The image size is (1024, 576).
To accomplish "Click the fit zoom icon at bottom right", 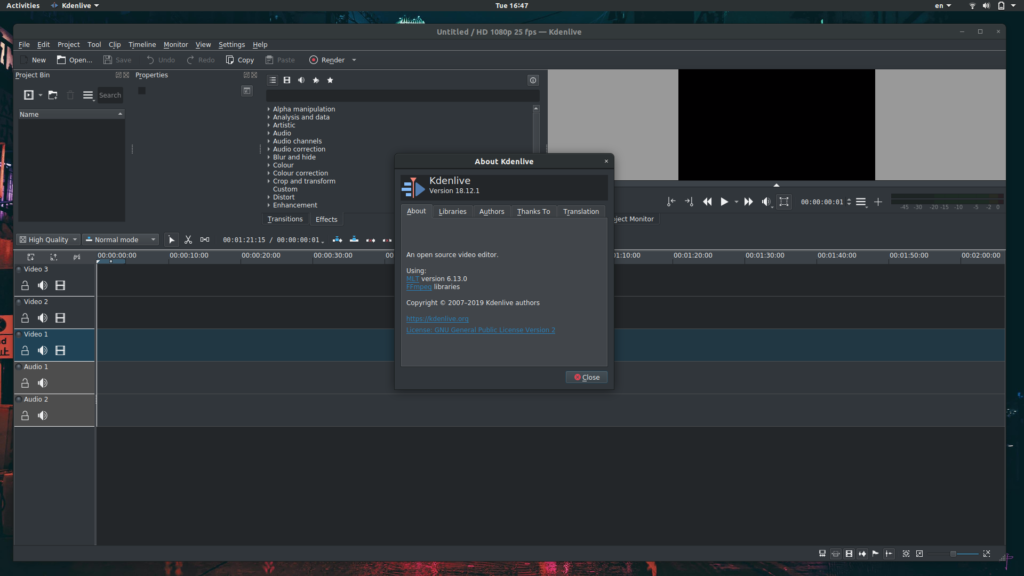I will [x=986, y=552].
